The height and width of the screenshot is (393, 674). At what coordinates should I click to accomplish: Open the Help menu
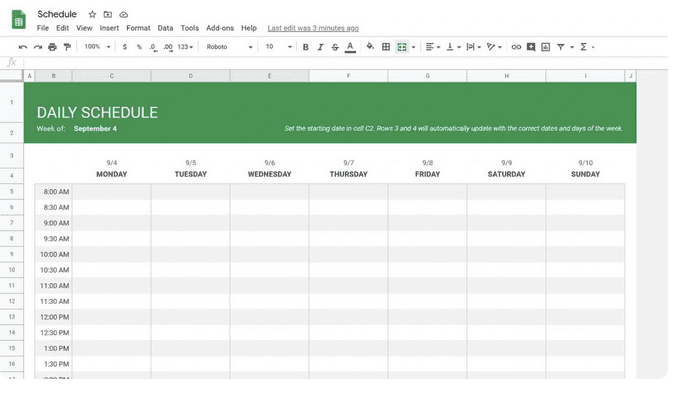(248, 28)
